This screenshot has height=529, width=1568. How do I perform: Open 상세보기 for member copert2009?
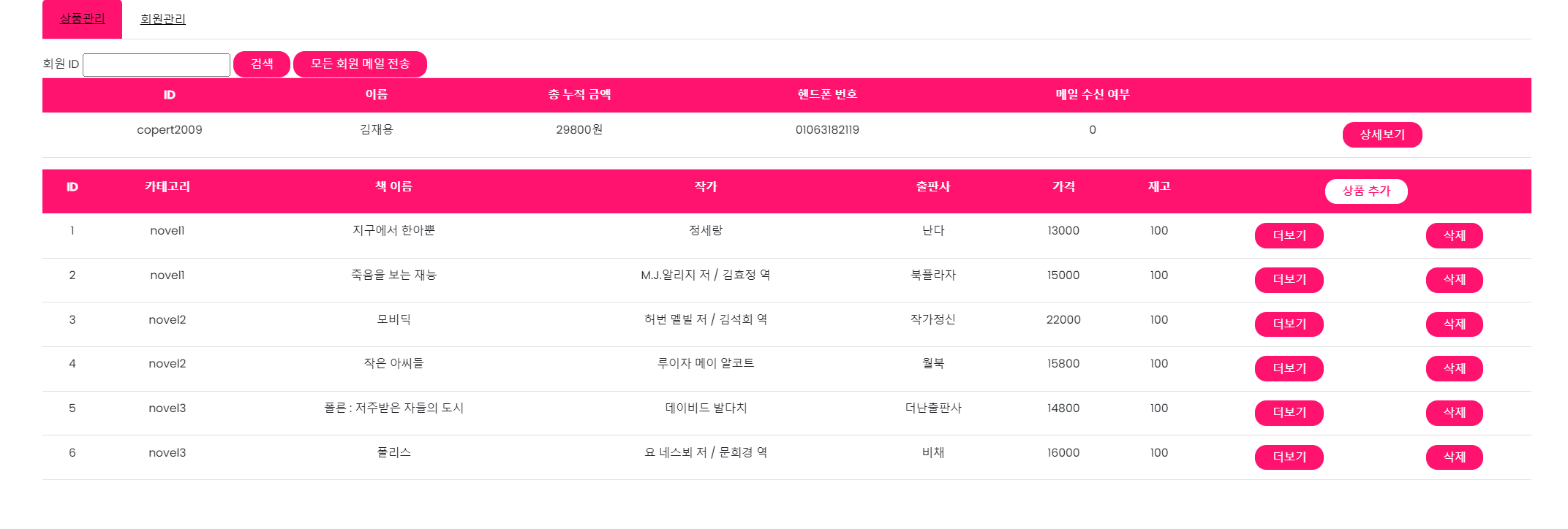pos(1382,134)
